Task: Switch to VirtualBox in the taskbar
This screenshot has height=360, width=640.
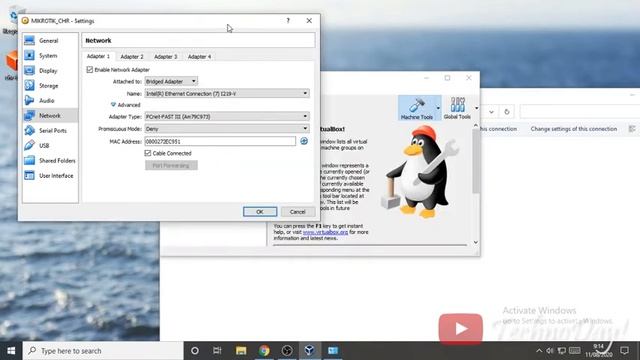Action: click(309, 351)
